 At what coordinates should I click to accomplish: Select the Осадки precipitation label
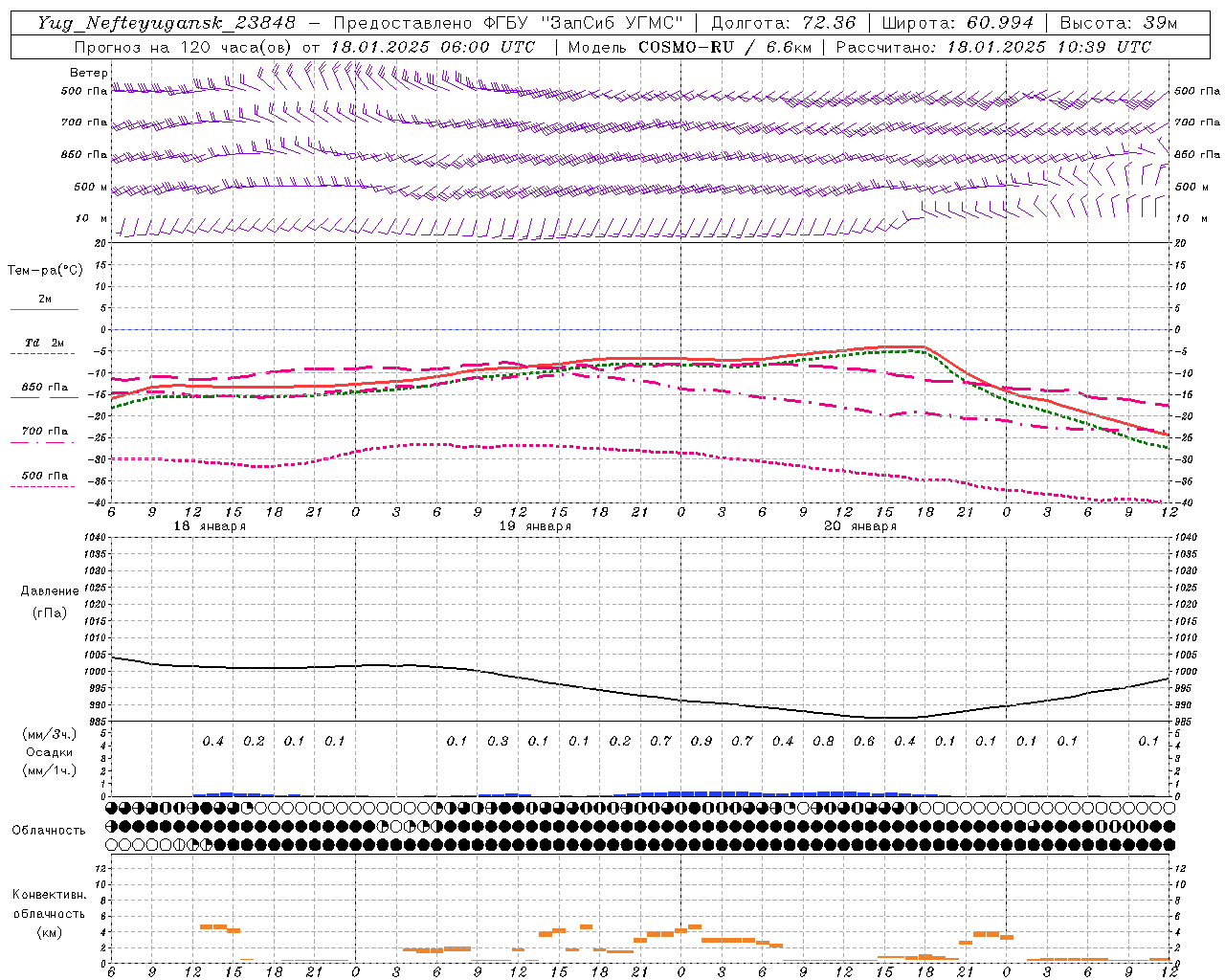point(50,752)
